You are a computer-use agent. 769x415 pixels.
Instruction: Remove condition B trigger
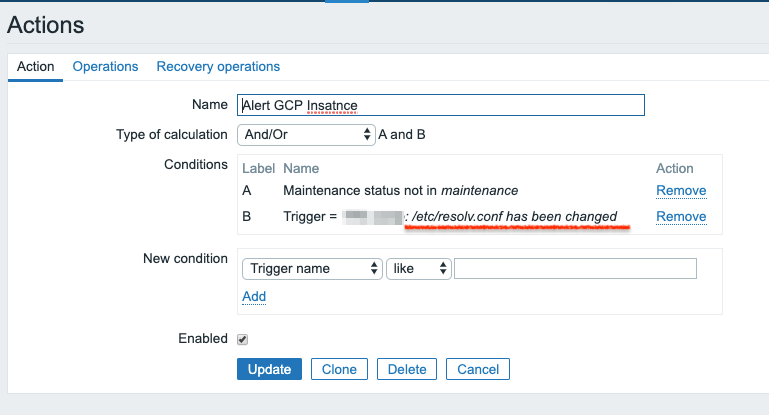tap(681, 217)
